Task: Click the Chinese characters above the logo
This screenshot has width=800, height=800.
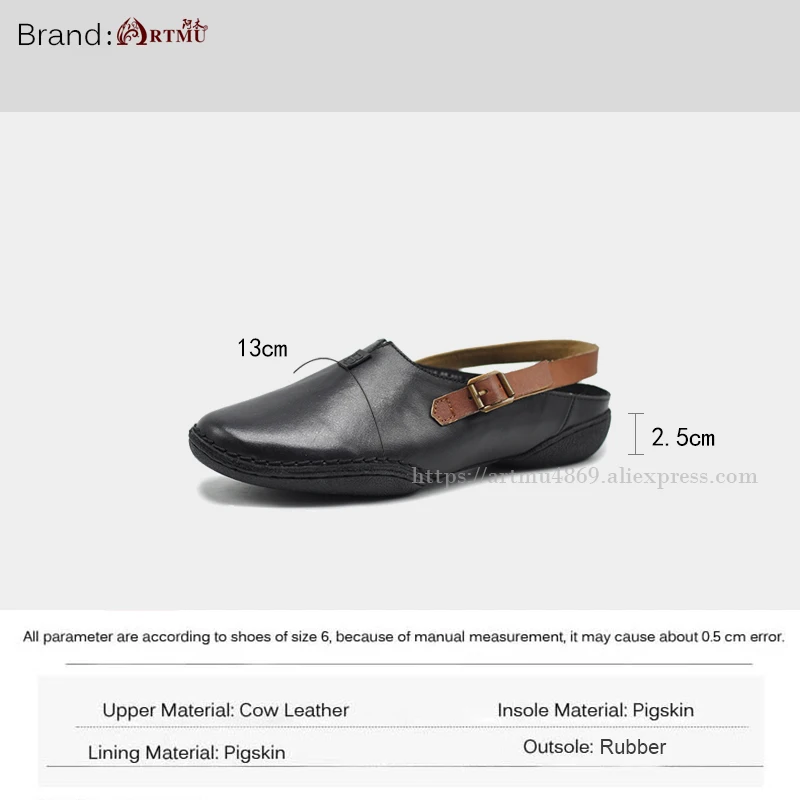Action: (x=194, y=23)
